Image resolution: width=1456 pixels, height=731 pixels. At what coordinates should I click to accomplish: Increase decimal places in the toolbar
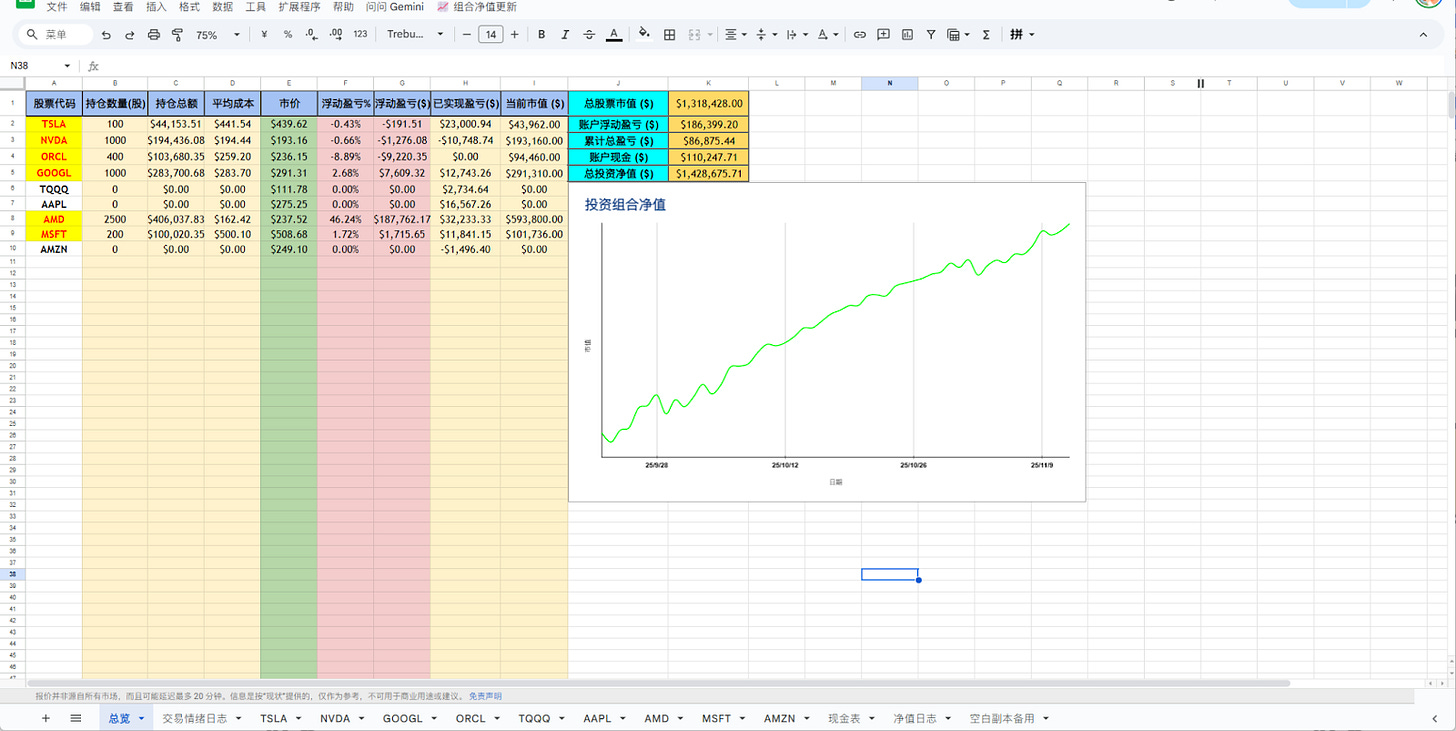(335, 35)
